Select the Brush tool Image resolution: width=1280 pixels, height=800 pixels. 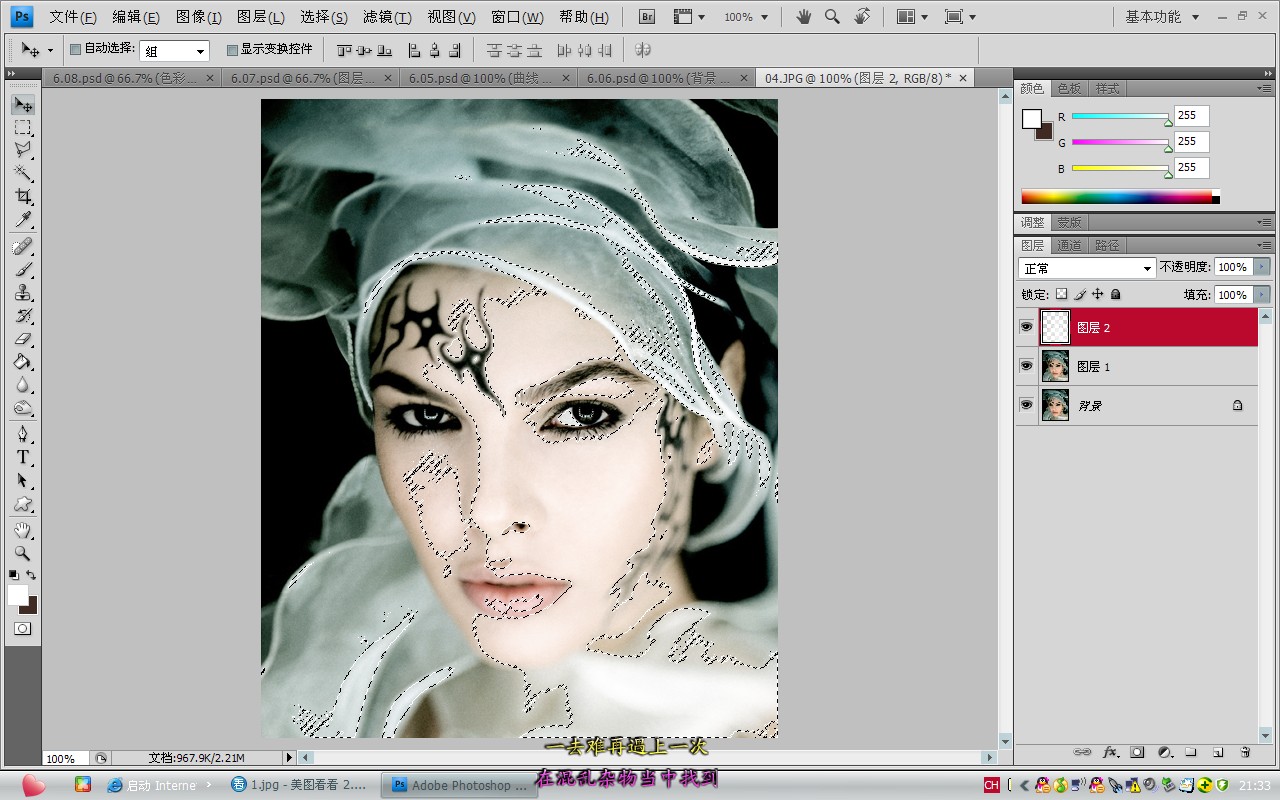coord(23,269)
